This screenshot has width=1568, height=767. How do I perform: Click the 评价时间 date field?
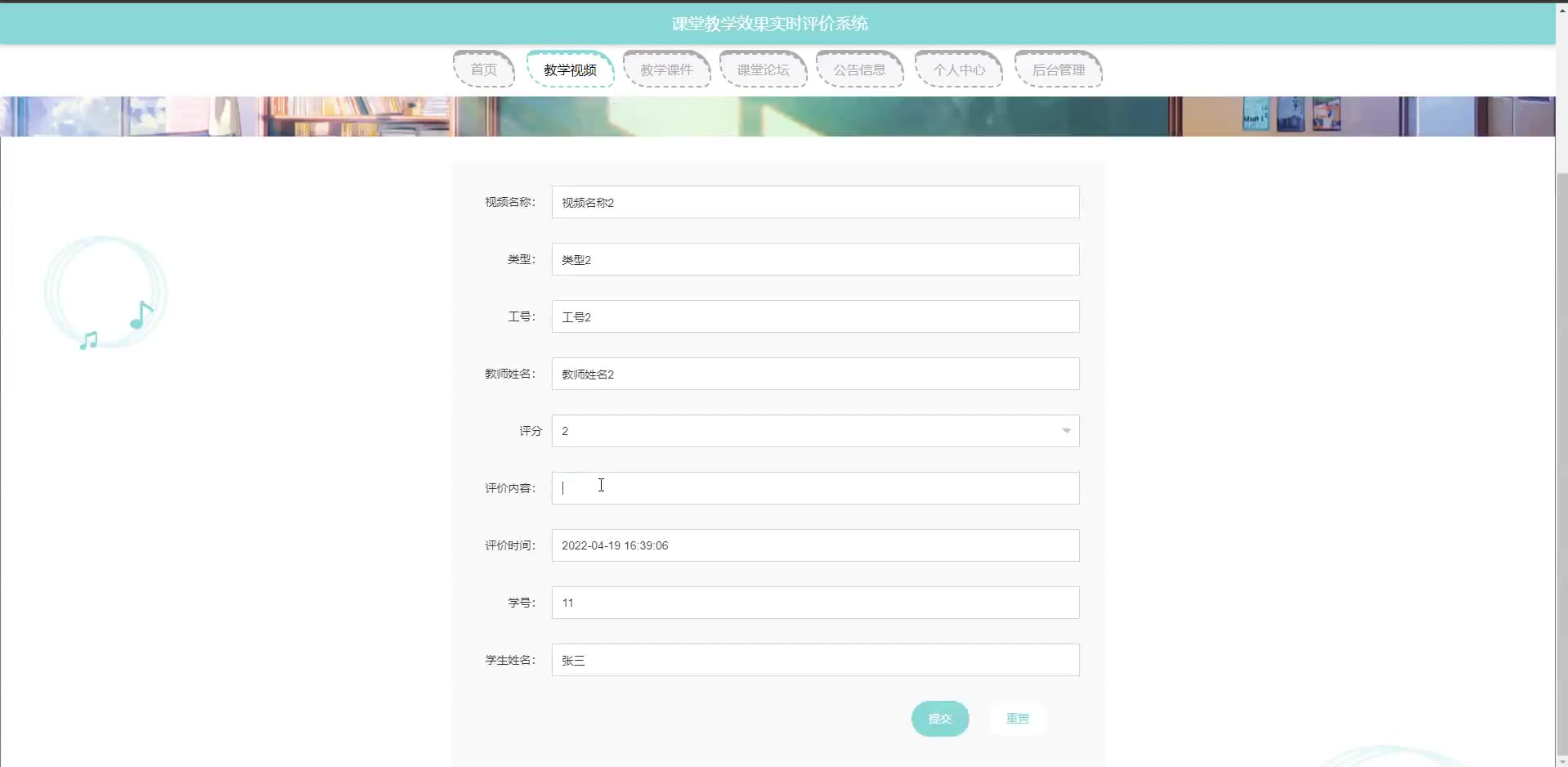tap(815, 545)
